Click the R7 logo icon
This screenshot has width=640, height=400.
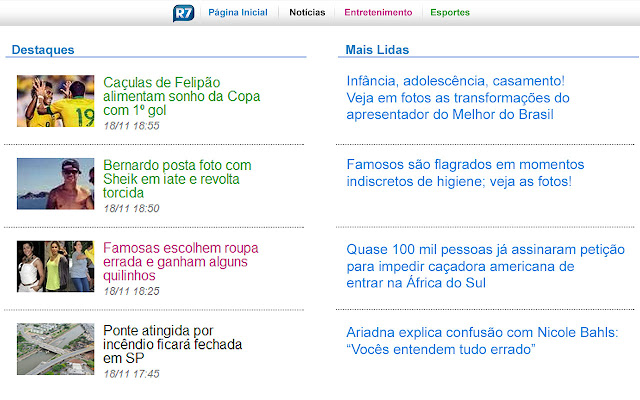[184, 13]
